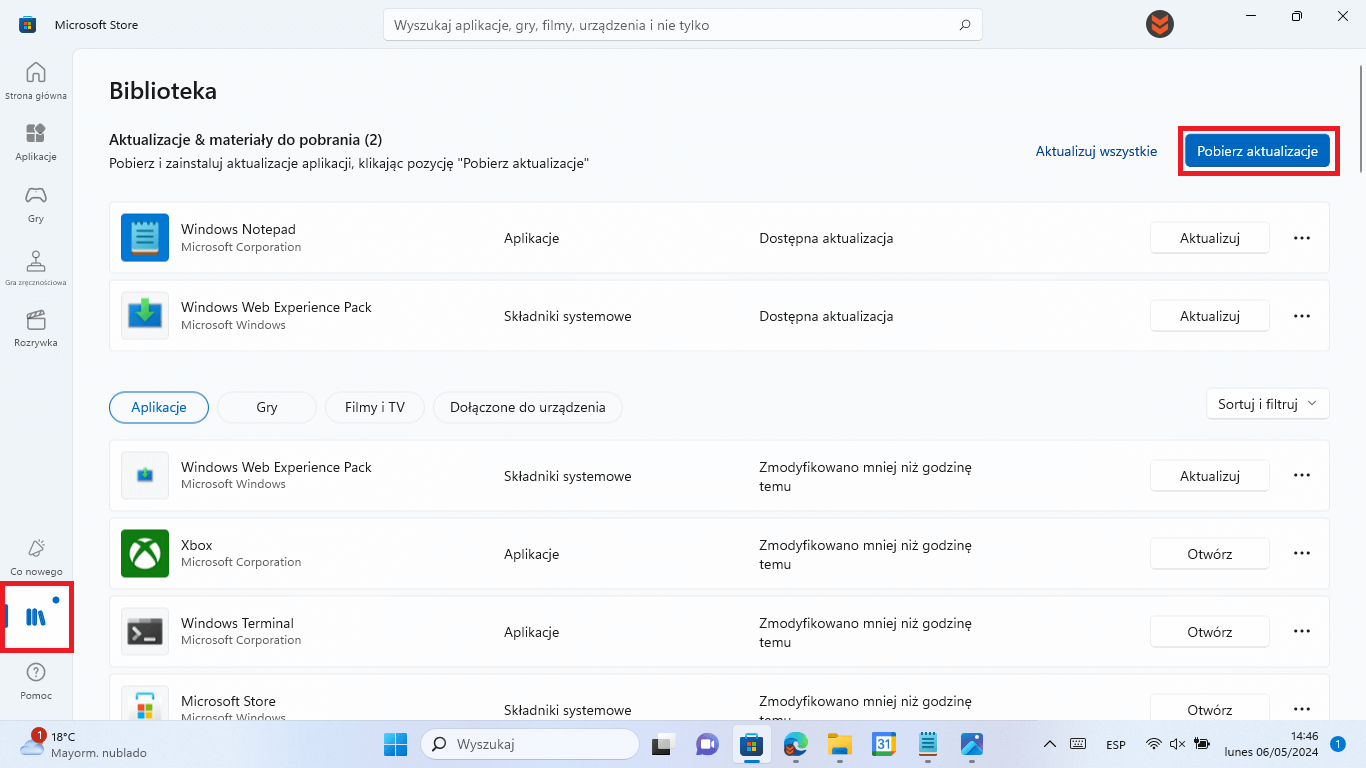Screen dimensions: 1366x768
Task: Open Notepad from the taskbar
Action: [x=927, y=744]
